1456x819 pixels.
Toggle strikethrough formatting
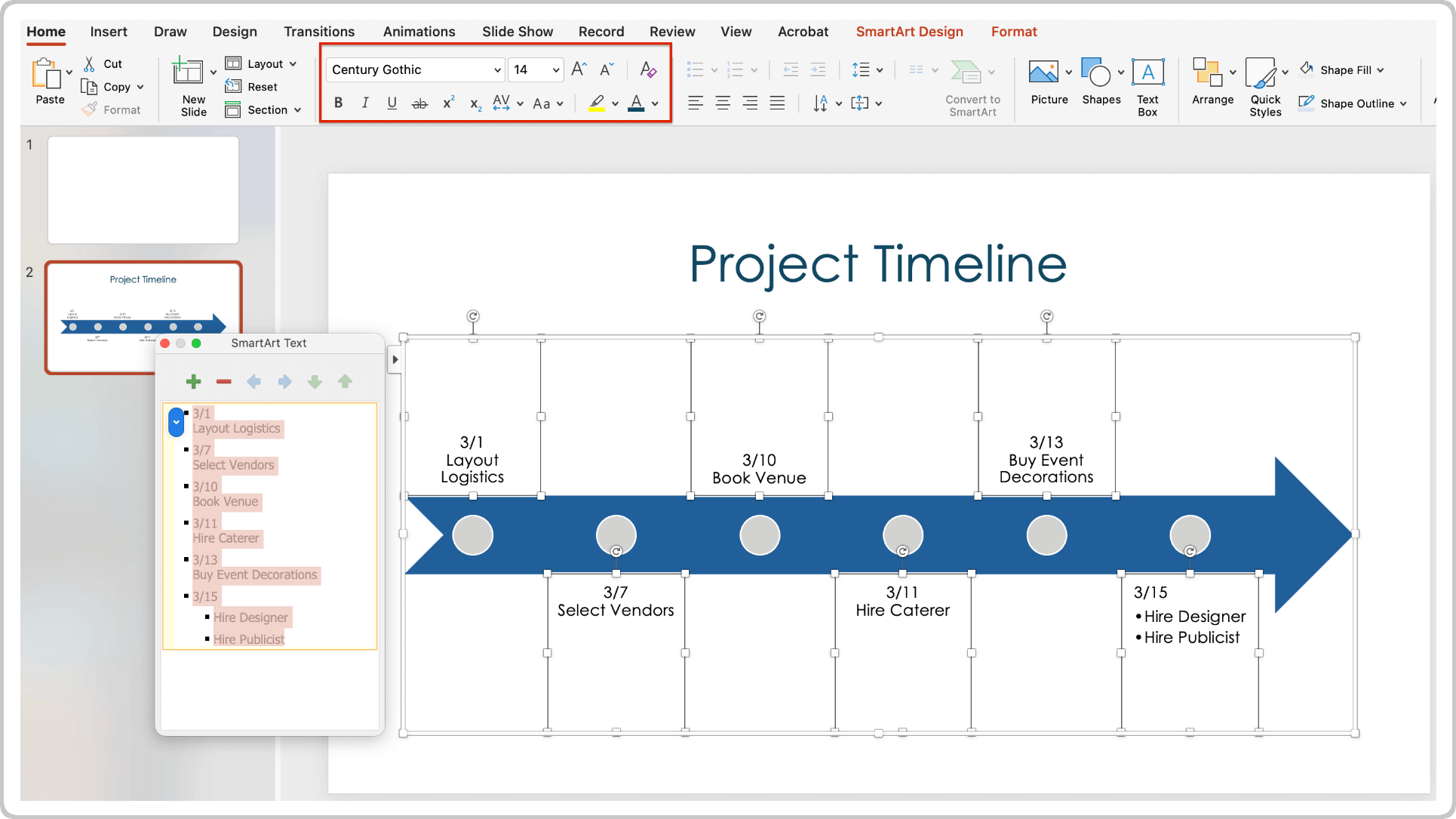[420, 103]
